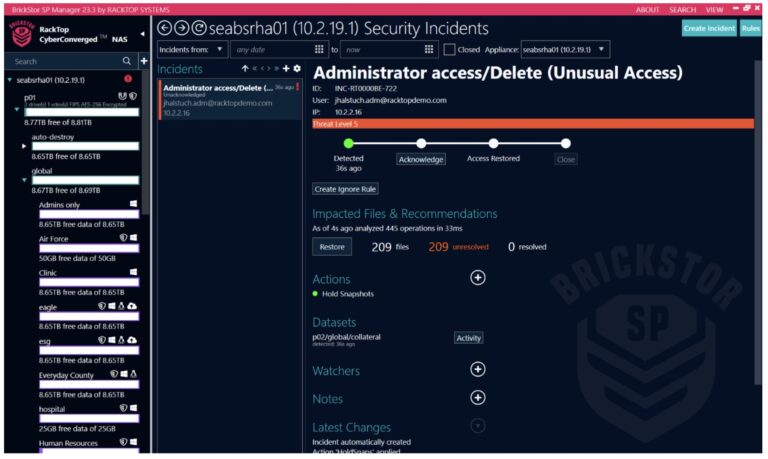The image size is (768, 459).
Task: Toggle the Closed incidents checkbox
Action: [449, 49]
